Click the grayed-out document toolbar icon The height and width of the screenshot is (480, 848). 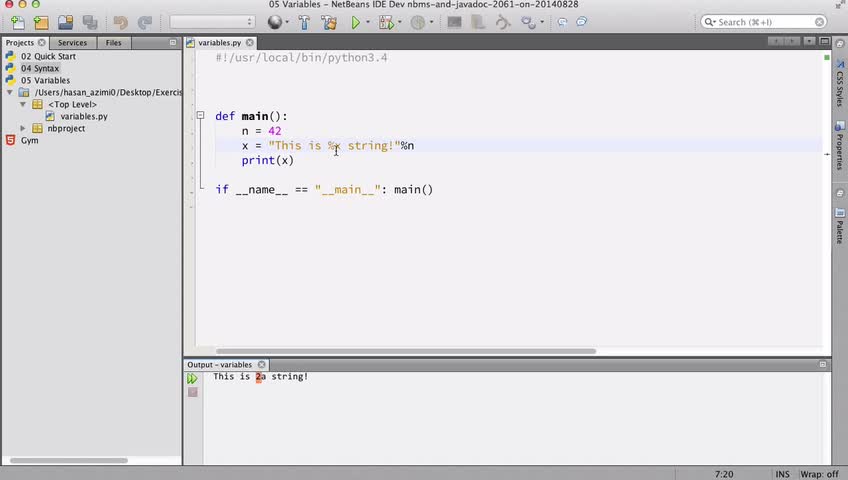(x=478, y=22)
